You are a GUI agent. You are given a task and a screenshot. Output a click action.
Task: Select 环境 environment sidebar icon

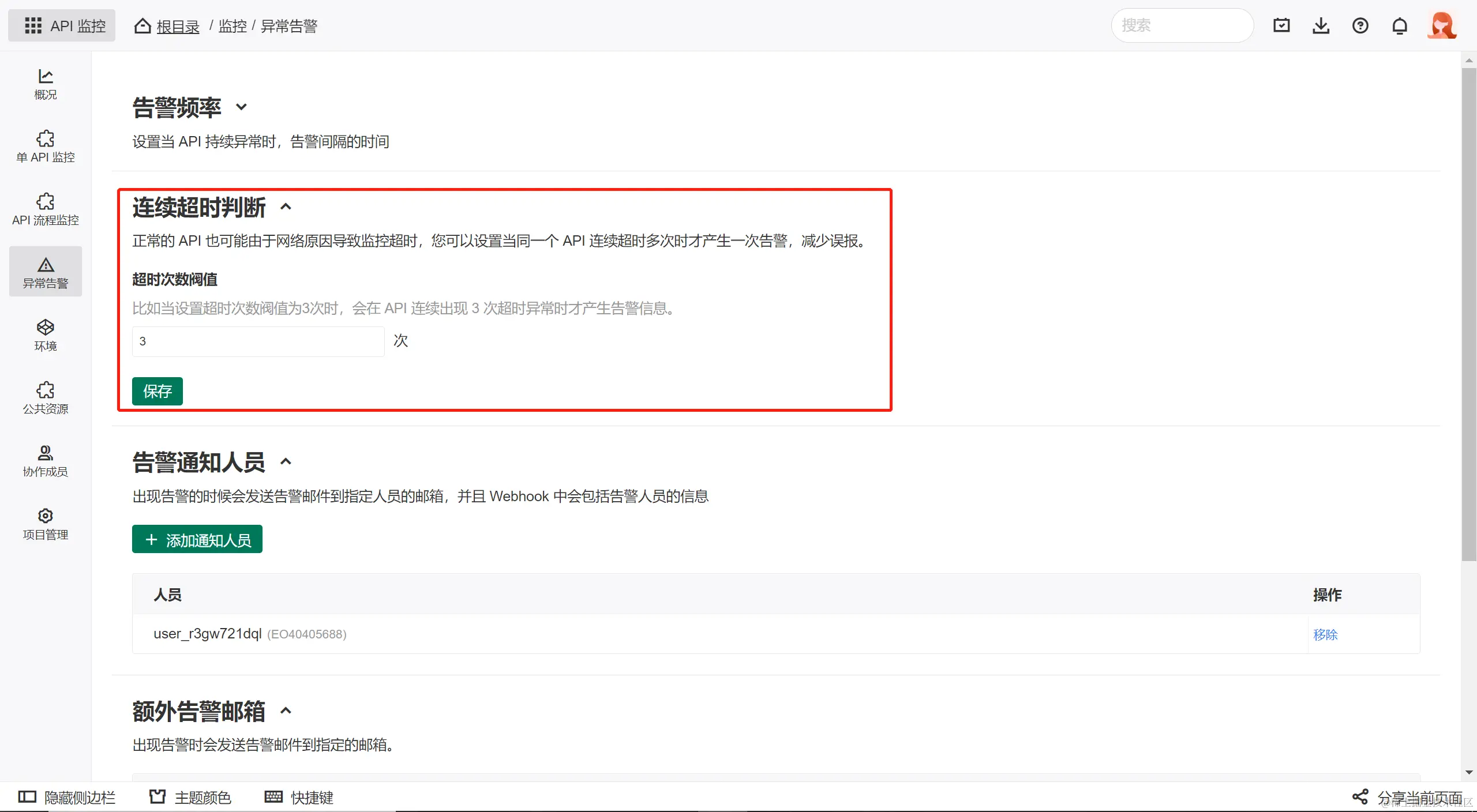point(45,335)
